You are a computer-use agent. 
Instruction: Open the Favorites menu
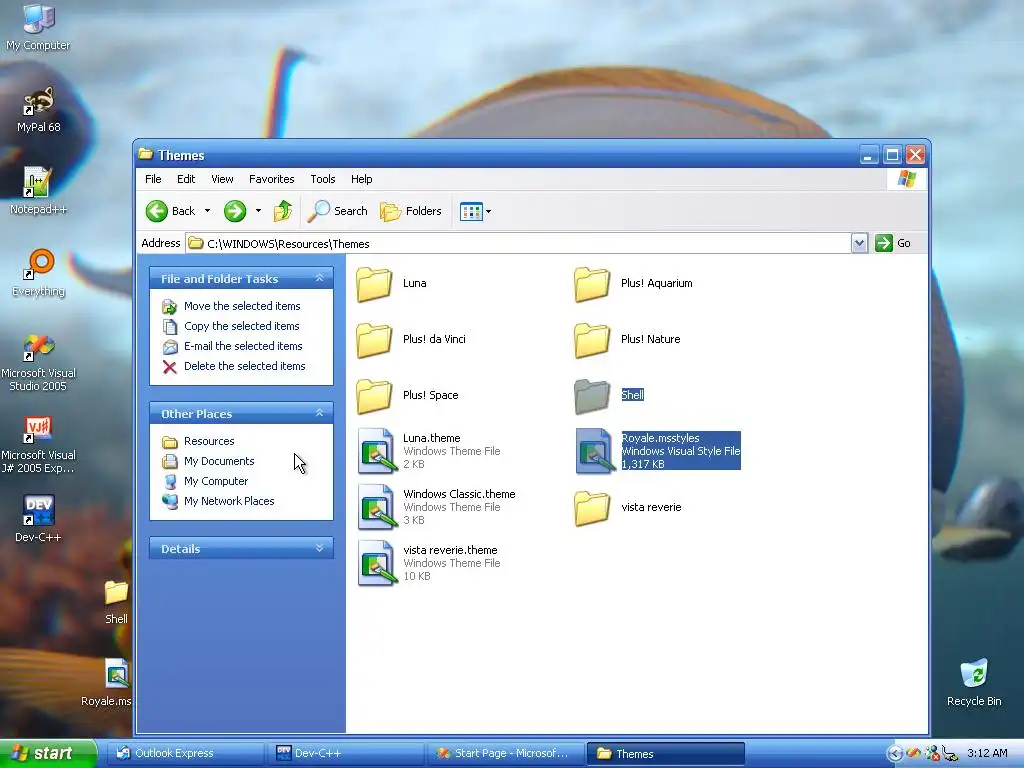coord(272,179)
